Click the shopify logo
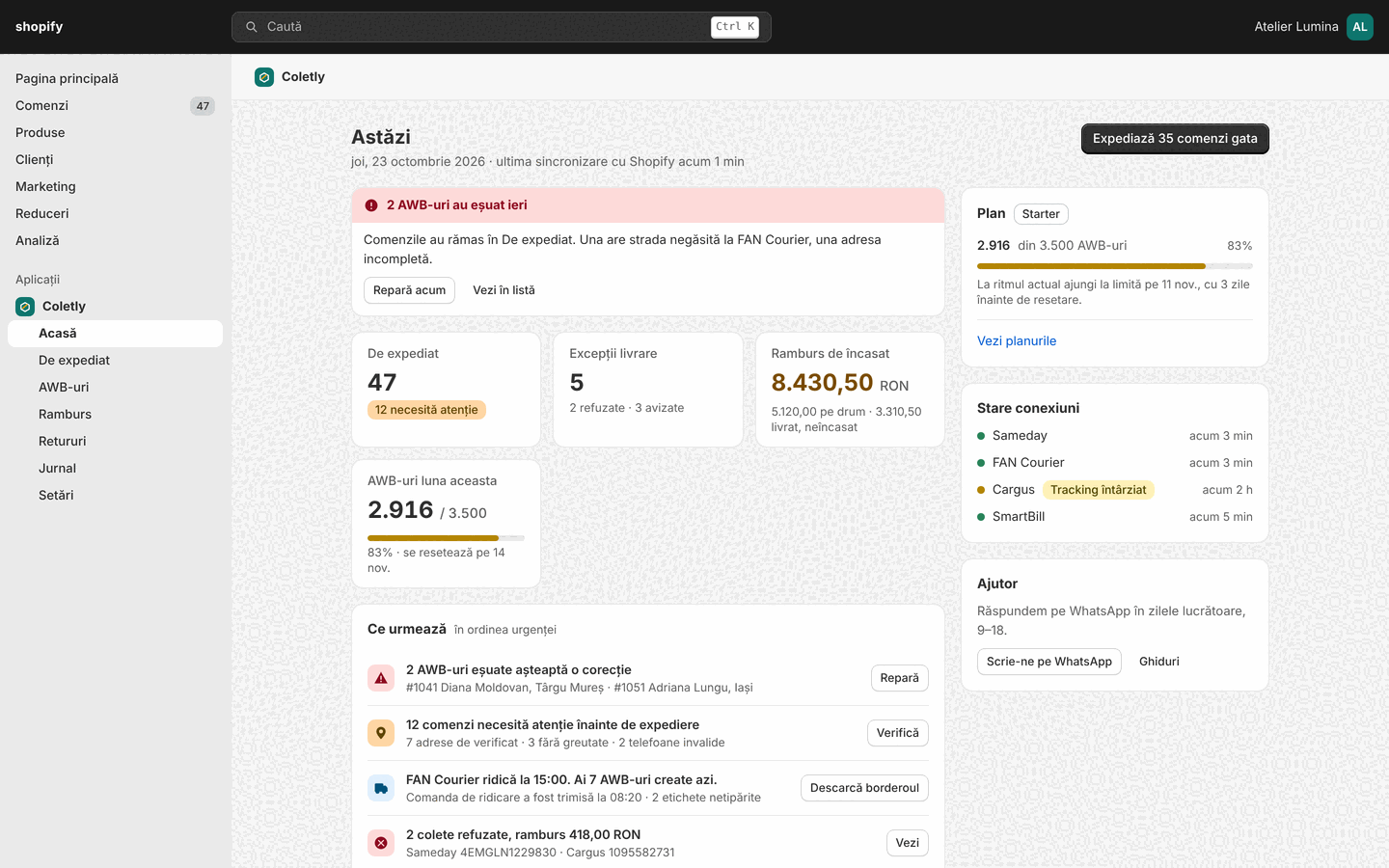The height and width of the screenshot is (868, 1389). [39, 27]
